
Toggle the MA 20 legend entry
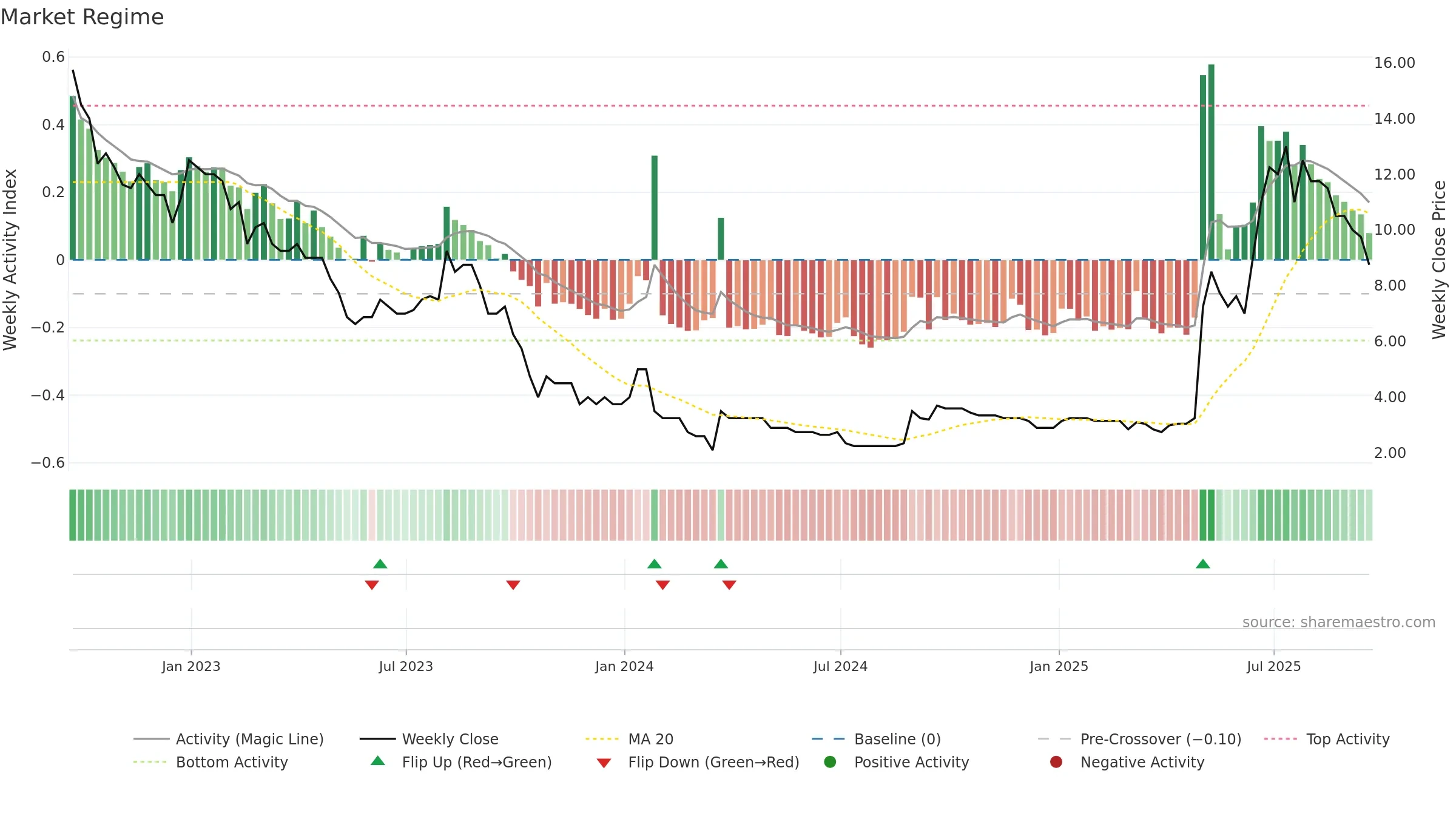[x=630, y=739]
